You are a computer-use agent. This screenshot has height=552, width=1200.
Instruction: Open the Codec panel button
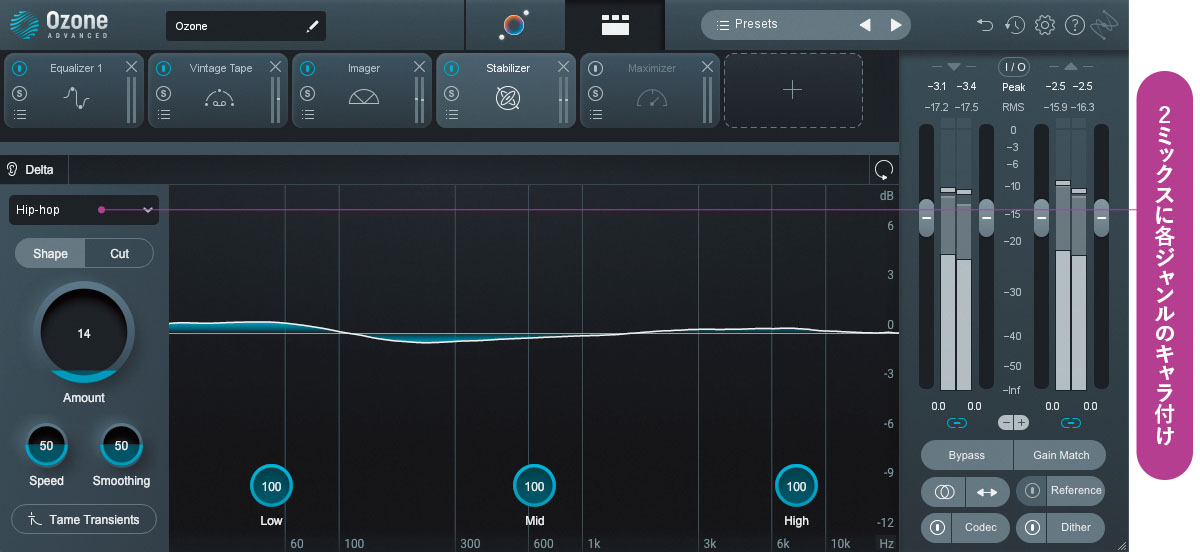click(x=981, y=527)
